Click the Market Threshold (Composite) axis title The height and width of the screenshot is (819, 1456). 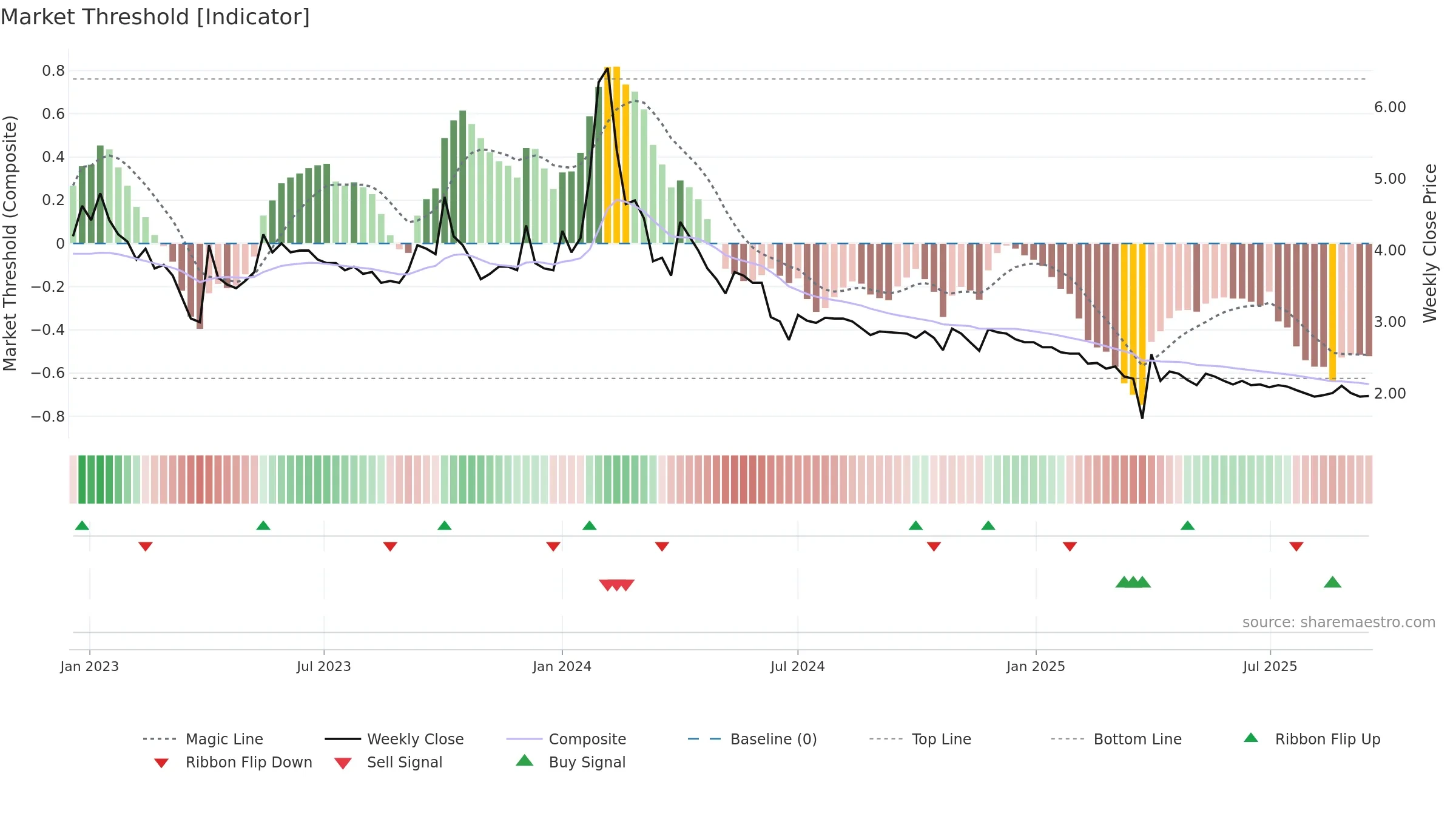(x=10, y=243)
